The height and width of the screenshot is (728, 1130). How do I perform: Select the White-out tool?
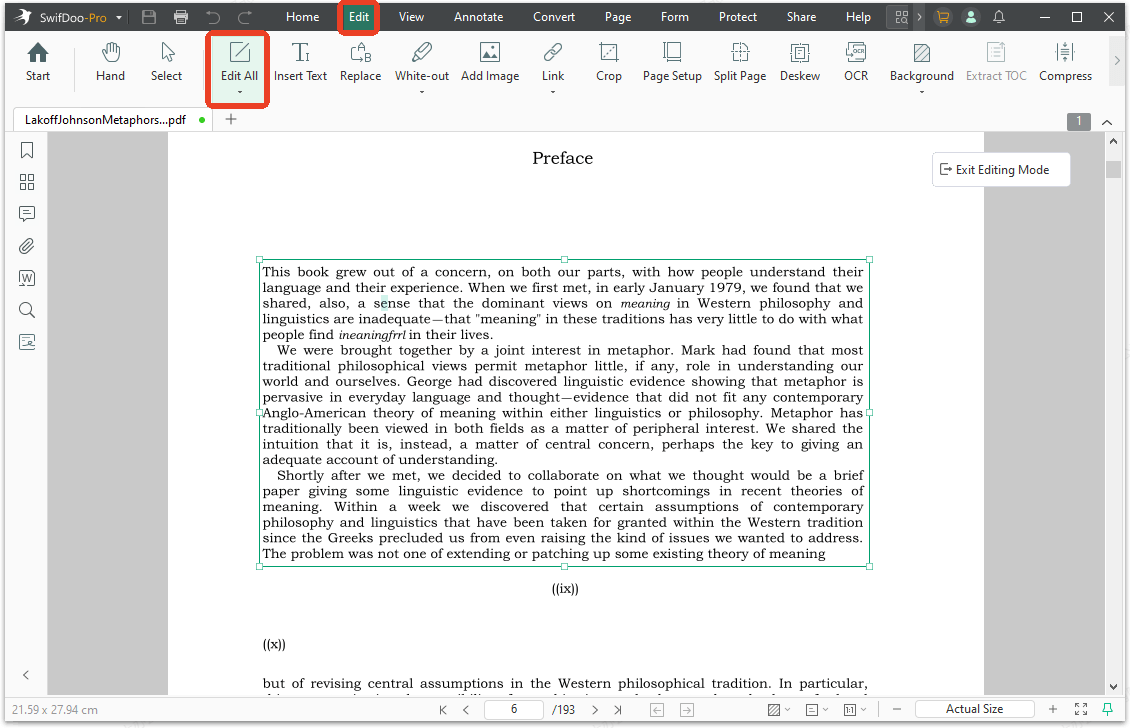click(422, 62)
